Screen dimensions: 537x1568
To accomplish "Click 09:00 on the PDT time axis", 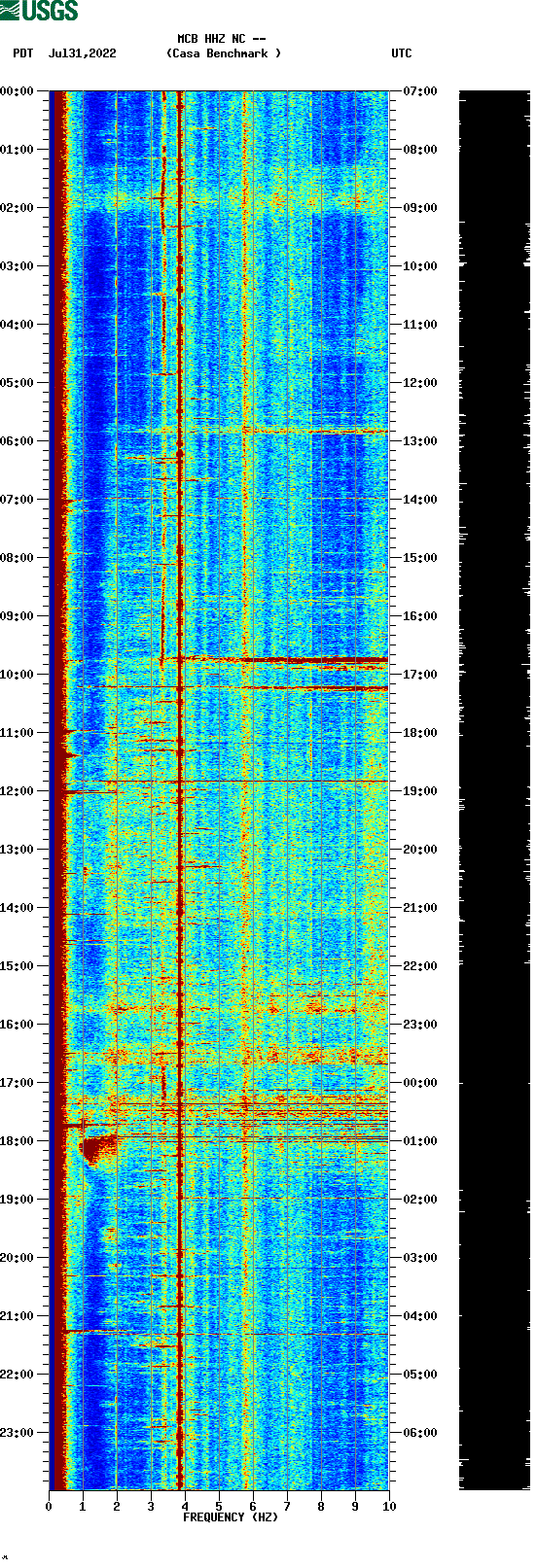I will pos(17,616).
